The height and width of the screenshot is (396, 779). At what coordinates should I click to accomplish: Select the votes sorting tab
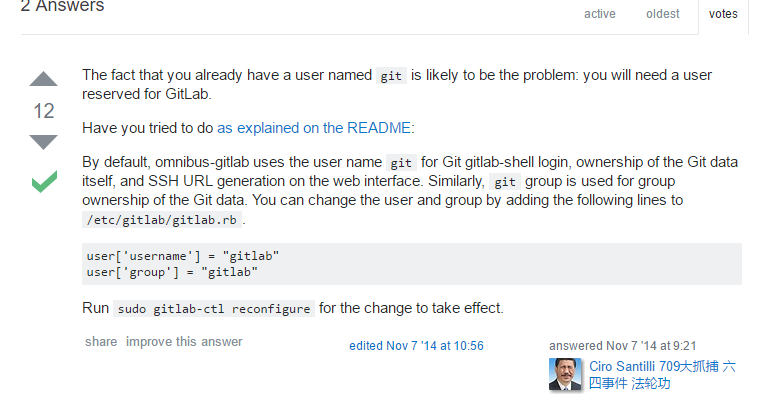click(x=723, y=14)
